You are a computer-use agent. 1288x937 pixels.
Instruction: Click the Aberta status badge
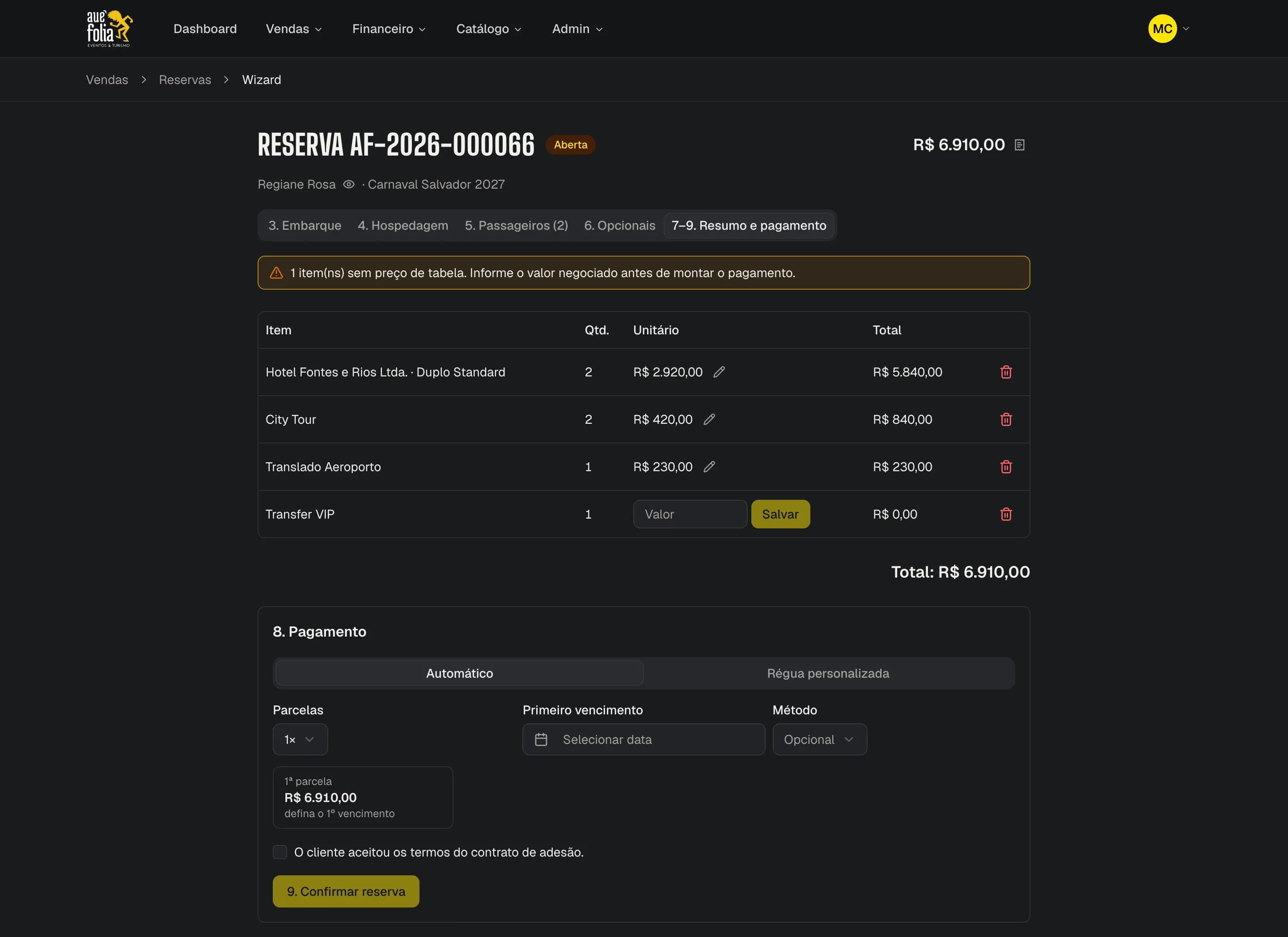click(x=570, y=145)
